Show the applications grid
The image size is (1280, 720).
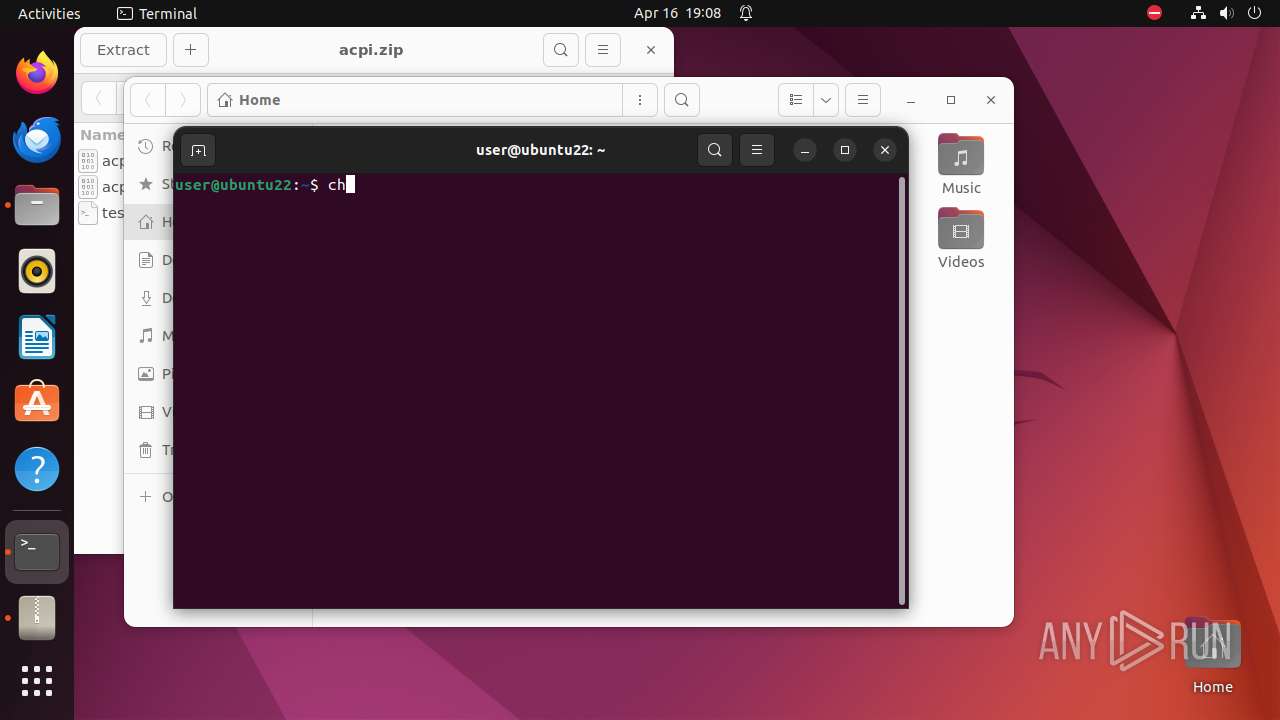(37, 681)
